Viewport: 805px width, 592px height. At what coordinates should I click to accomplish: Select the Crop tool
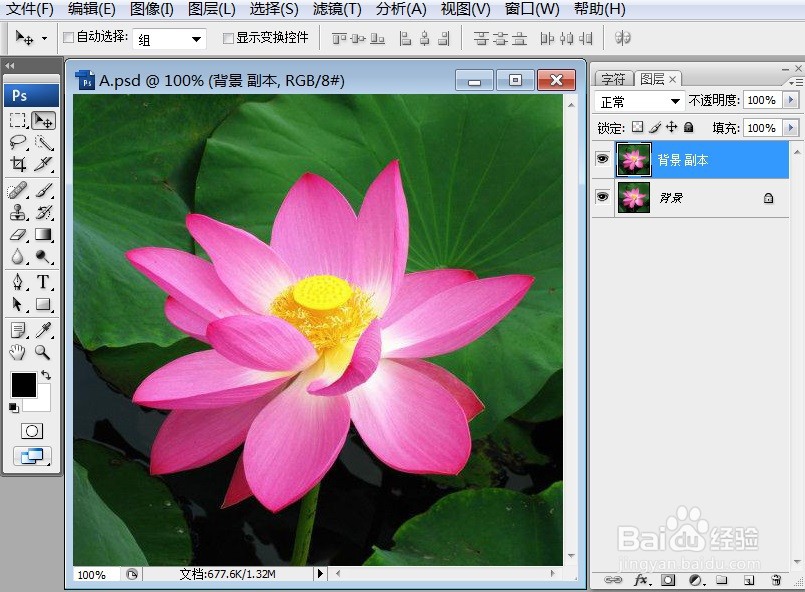click(18, 164)
